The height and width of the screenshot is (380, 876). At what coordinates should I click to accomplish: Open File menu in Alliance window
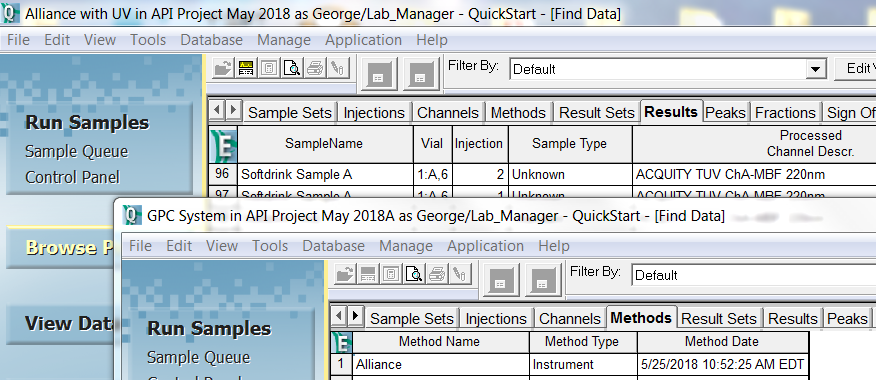[18, 40]
